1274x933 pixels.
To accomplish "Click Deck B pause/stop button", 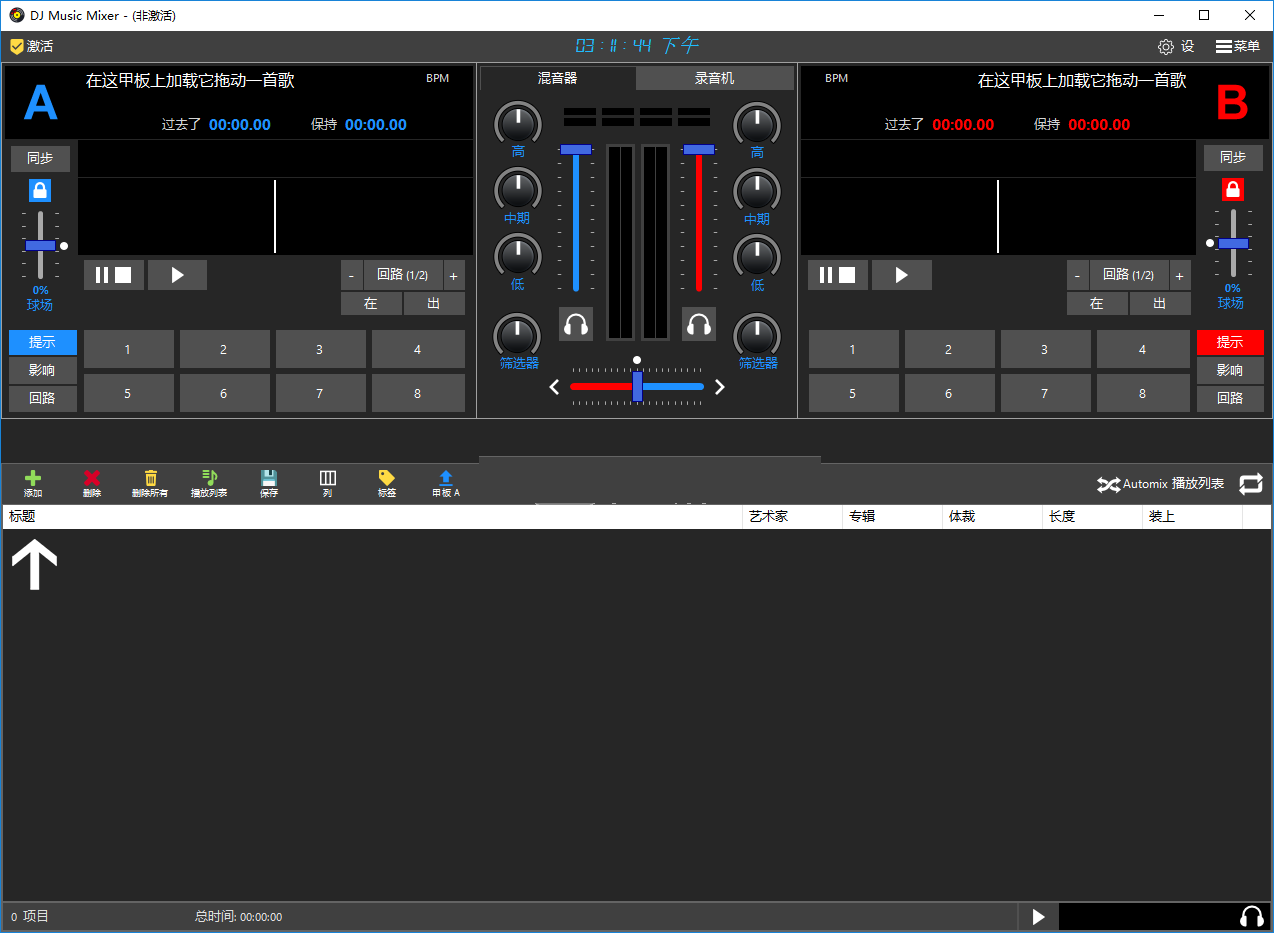I will tap(838, 275).
